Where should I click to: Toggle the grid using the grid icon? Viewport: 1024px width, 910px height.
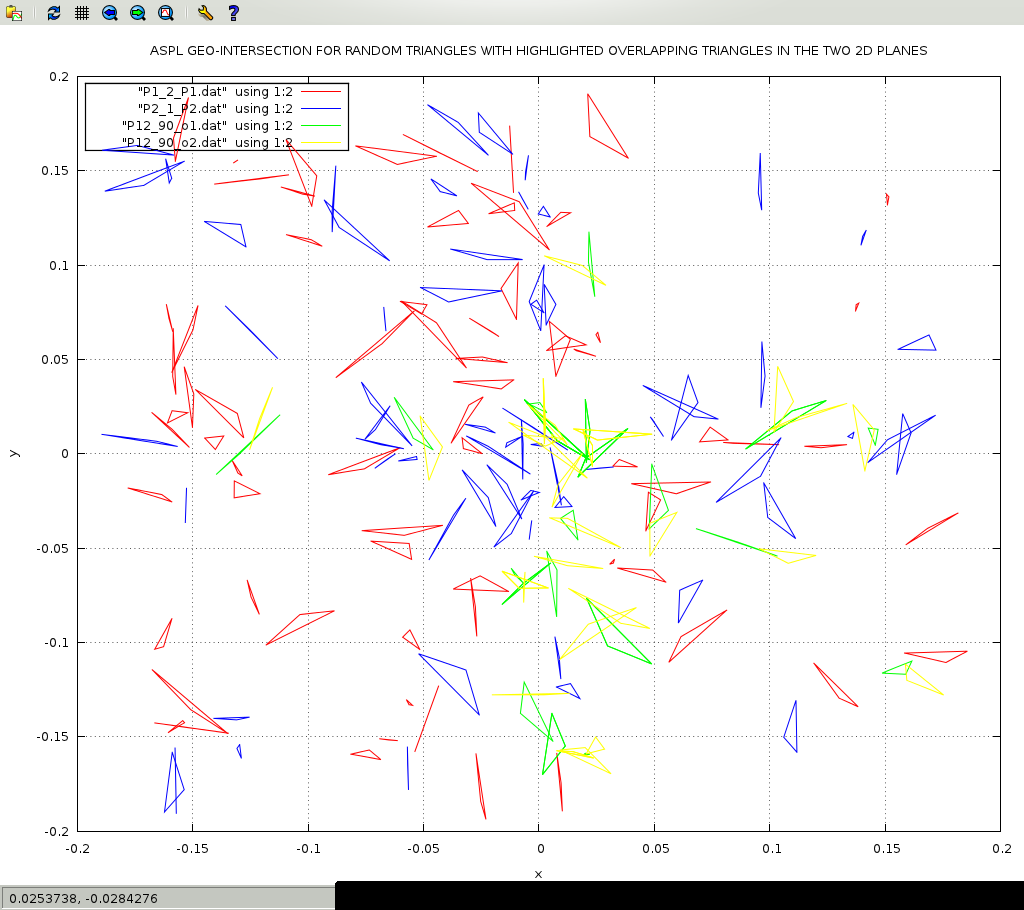coord(82,13)
